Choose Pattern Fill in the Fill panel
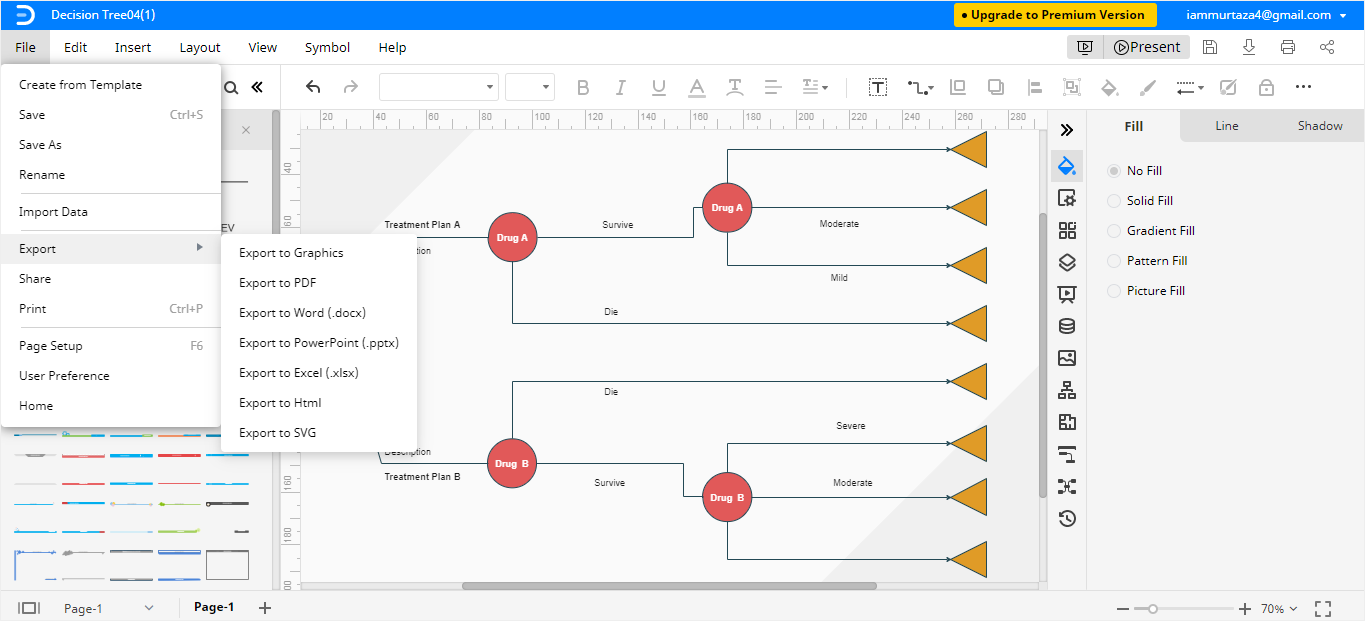The width and height of the screenshot is (1365, 621). (x=1113, y=260)
